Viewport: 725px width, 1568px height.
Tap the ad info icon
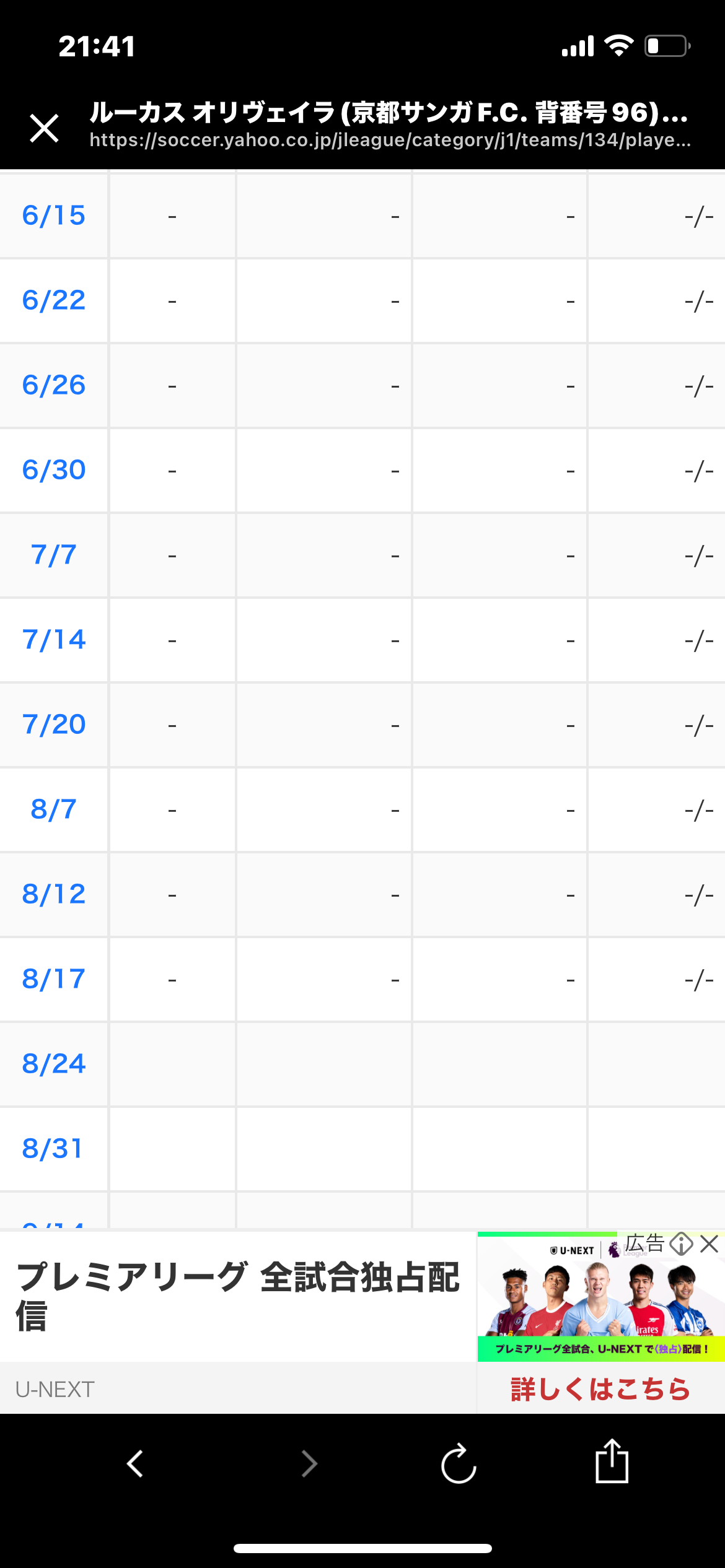[x=681, y=1244]
